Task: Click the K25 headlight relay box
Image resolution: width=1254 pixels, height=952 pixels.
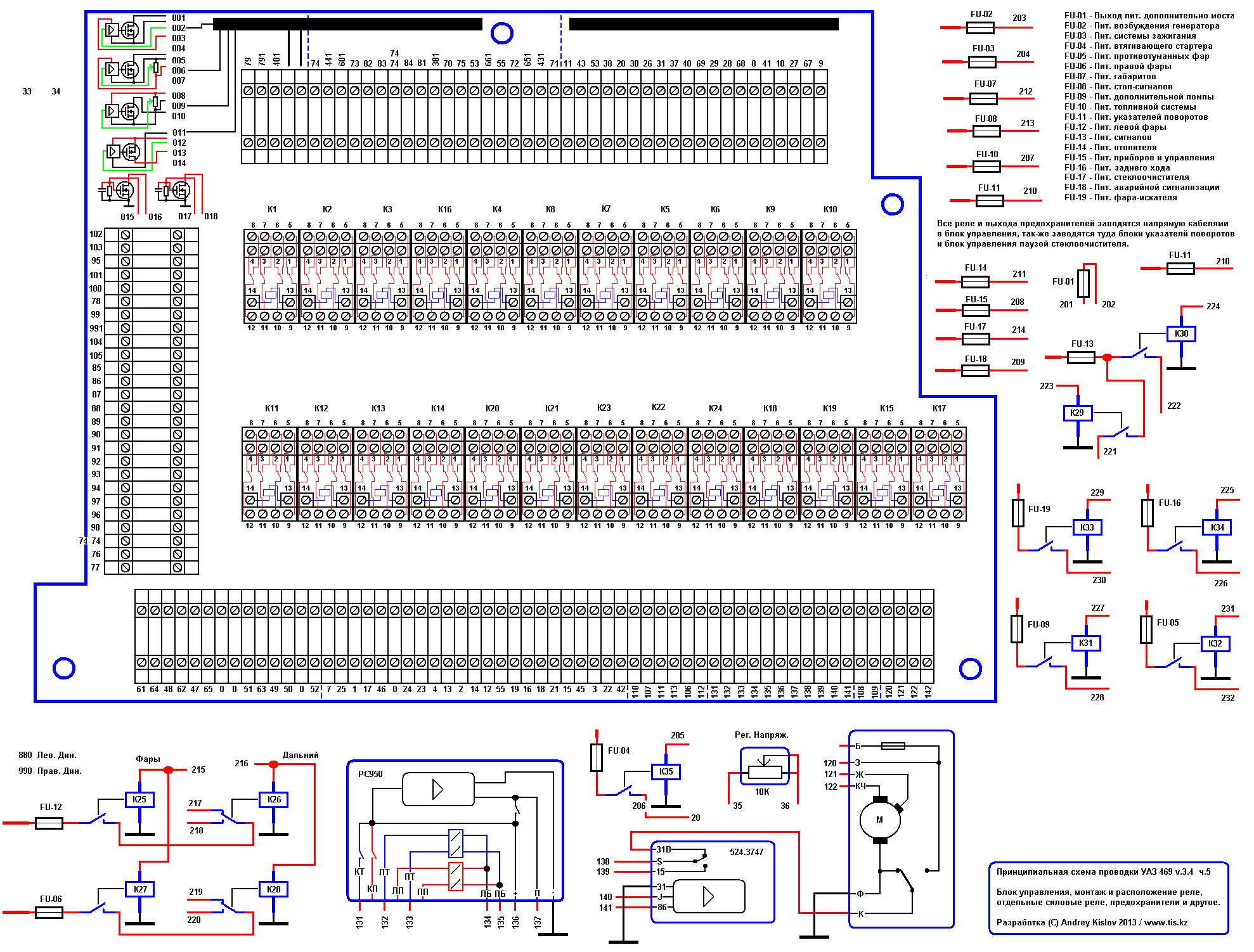Action: click(x=140, y=799)
